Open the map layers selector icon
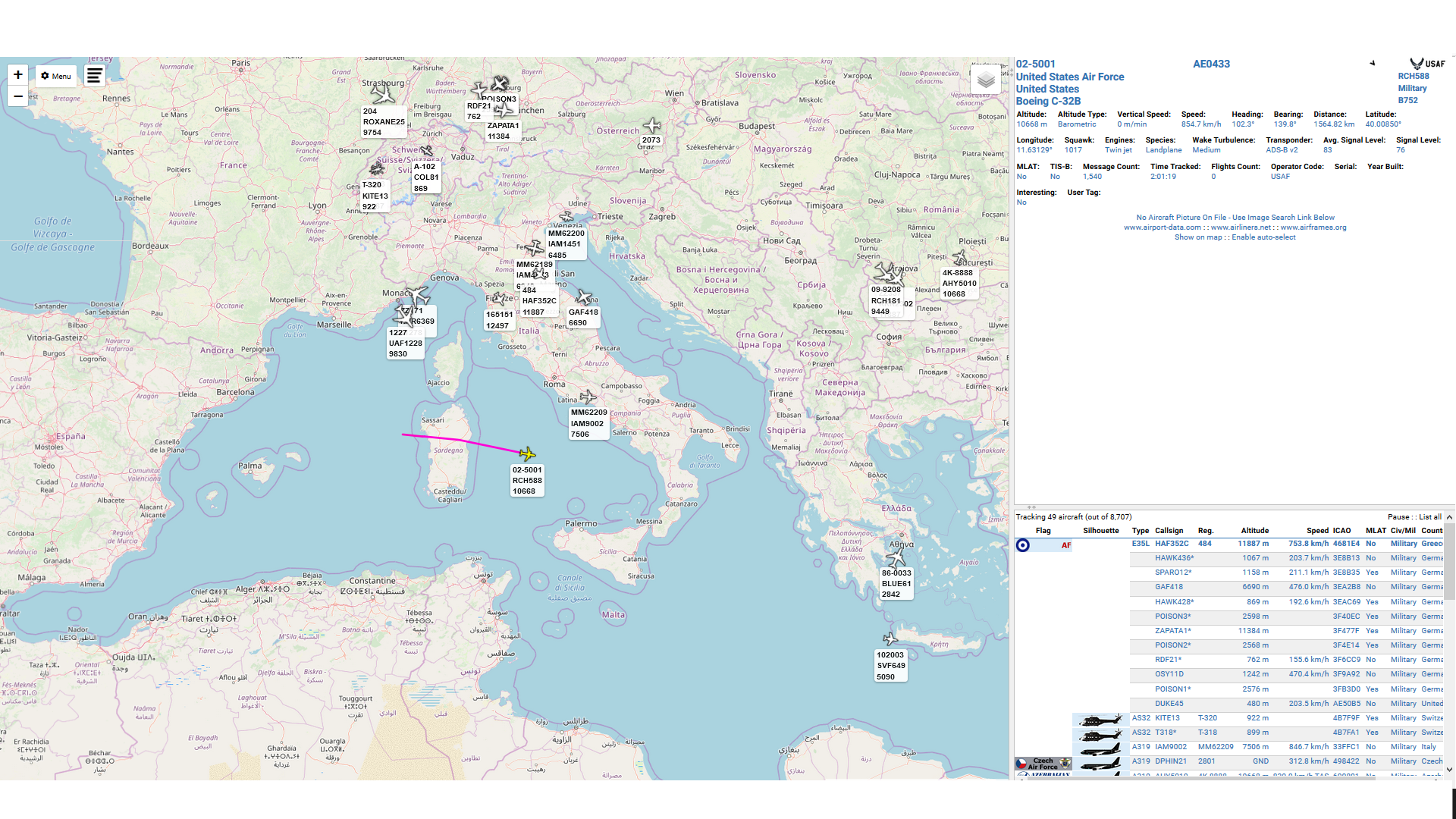This screenshot has width=1456, height=819. pos(985,80)
